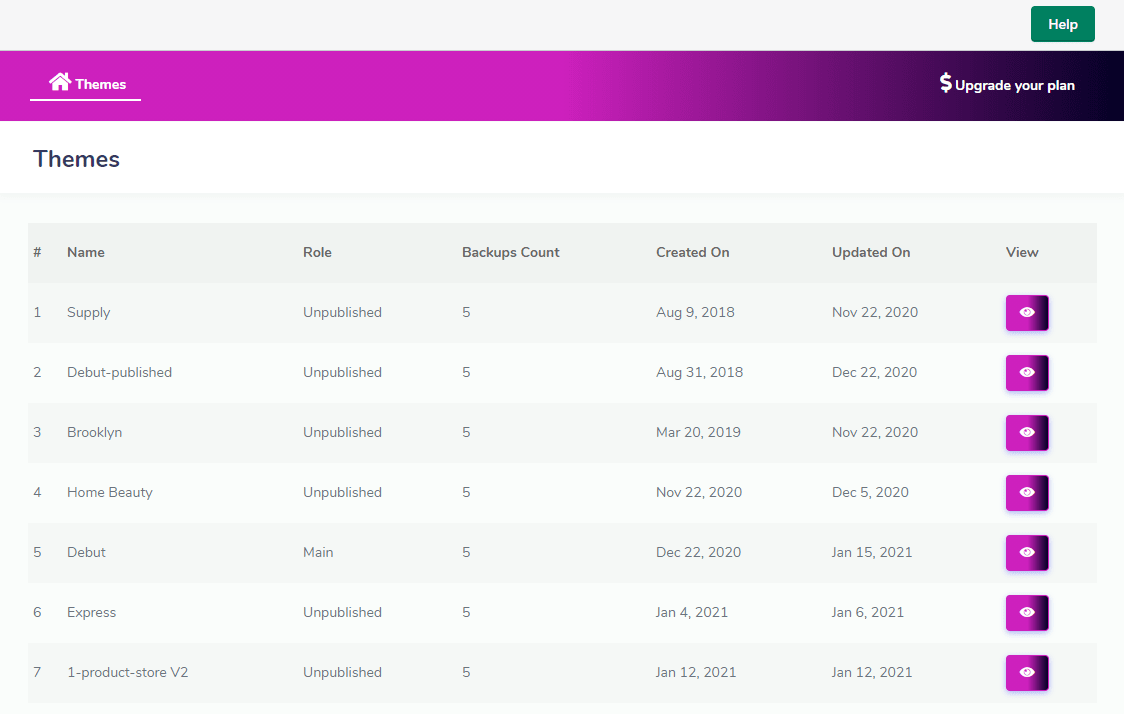
Task: Click the Mar 20, 2019 created date
Action: click(x=698, y=433)
